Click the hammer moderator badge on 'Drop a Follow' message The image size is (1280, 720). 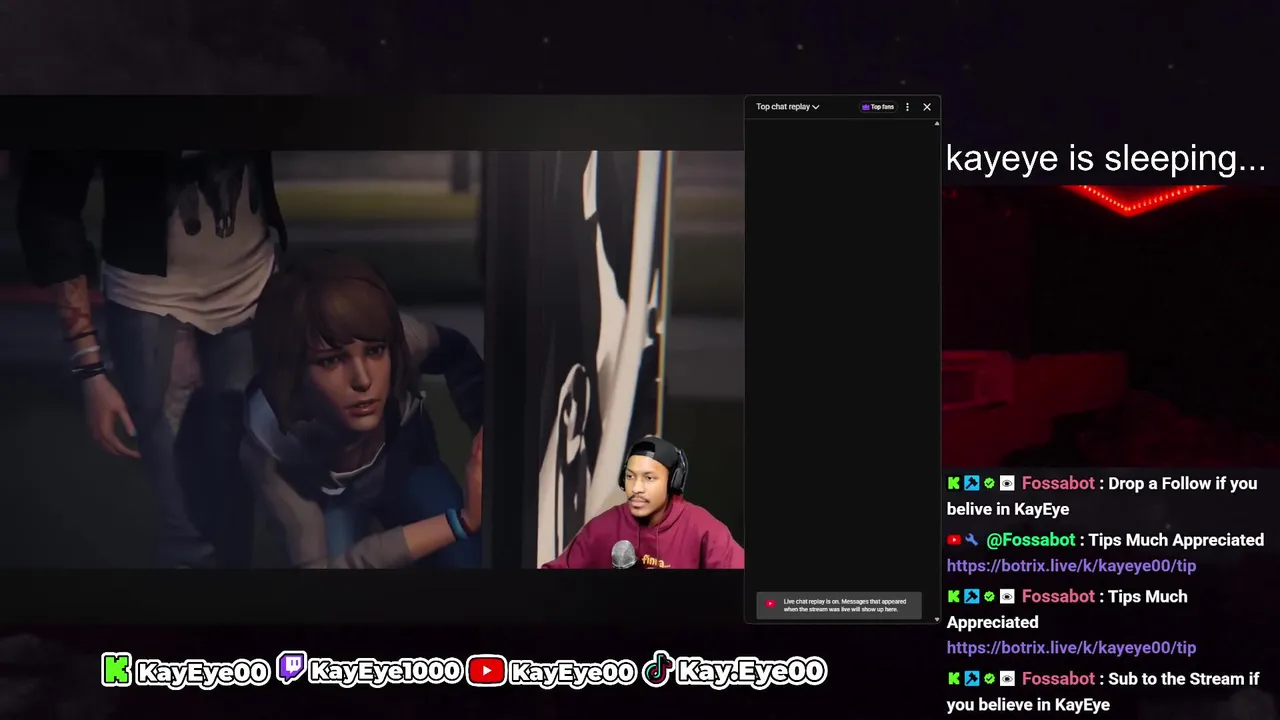click(971, 484)
